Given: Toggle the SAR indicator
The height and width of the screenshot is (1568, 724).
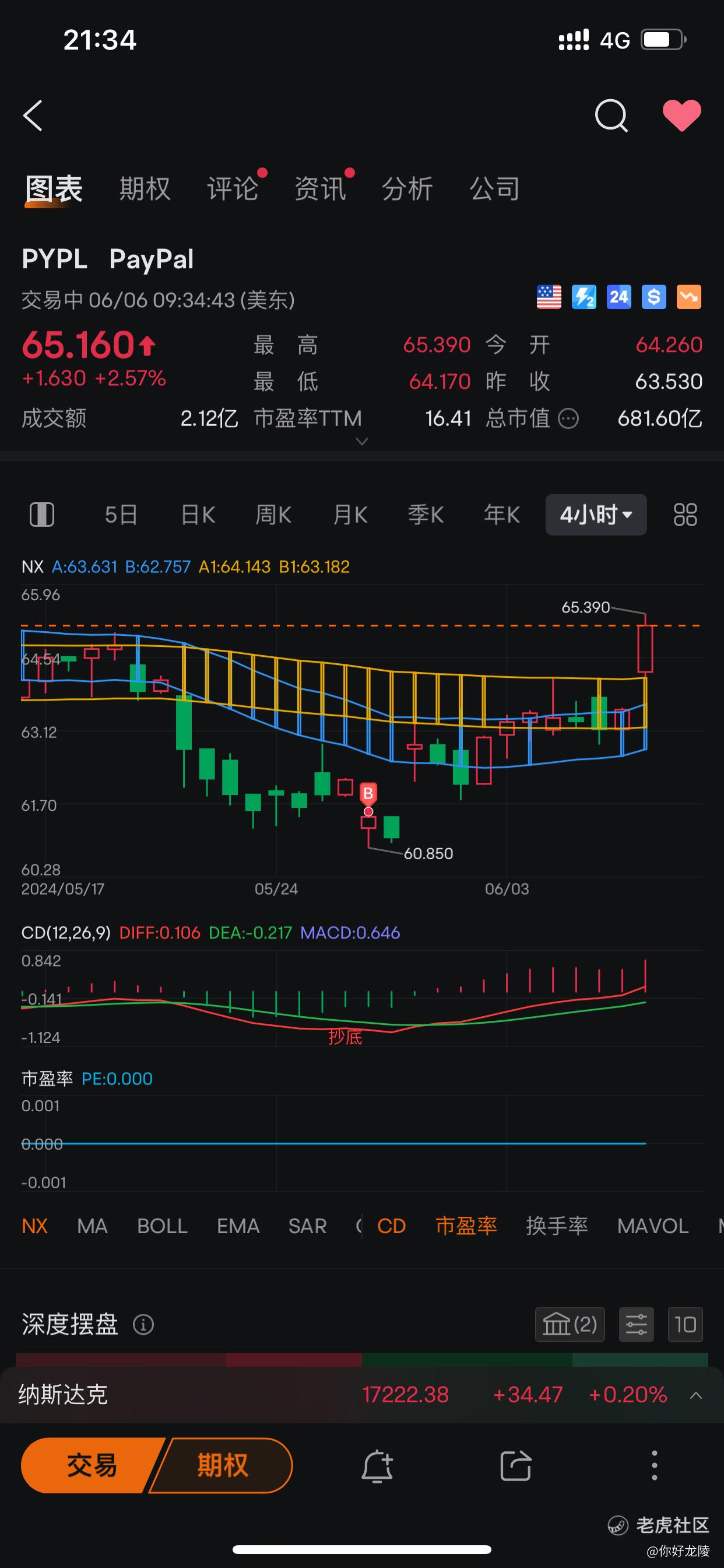Looking at the screenshot, I should pos(308,1226).
